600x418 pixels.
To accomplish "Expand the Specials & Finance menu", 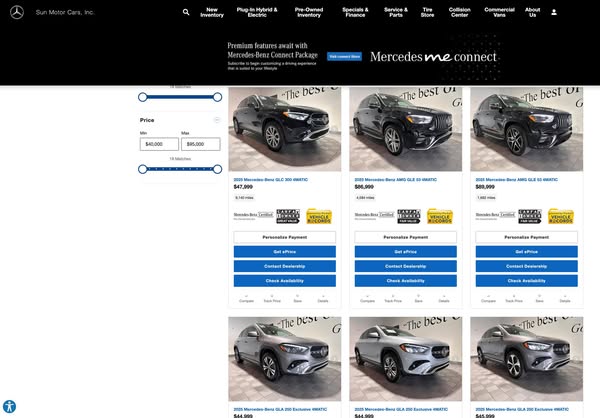I will (x=354, y=13).
